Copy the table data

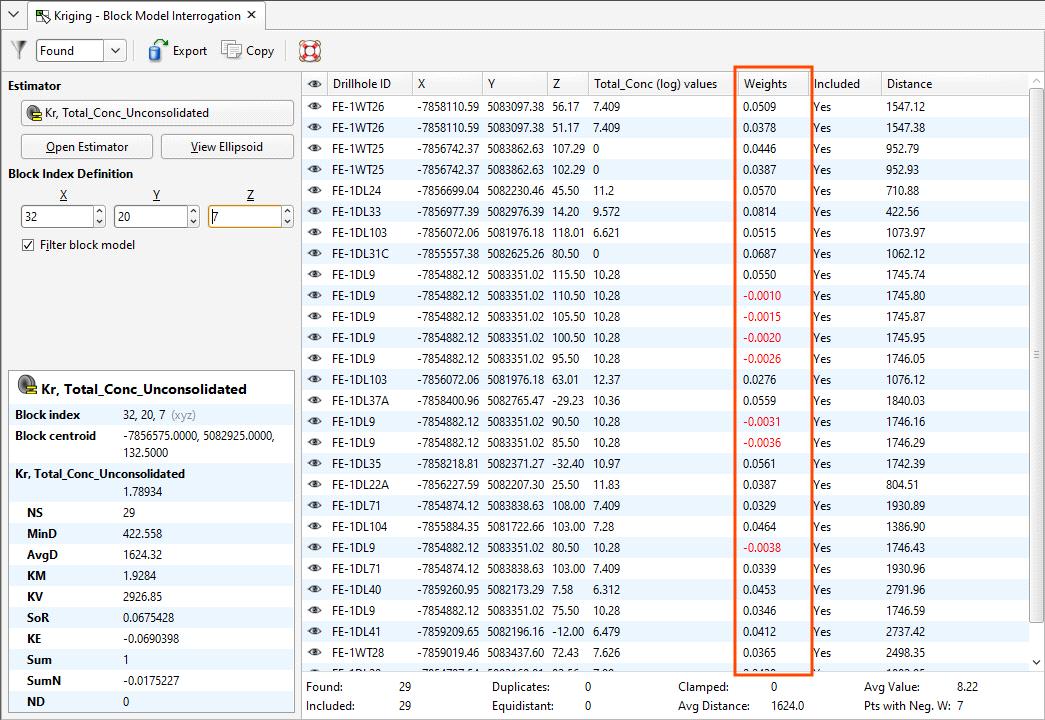tap(247, 51)
